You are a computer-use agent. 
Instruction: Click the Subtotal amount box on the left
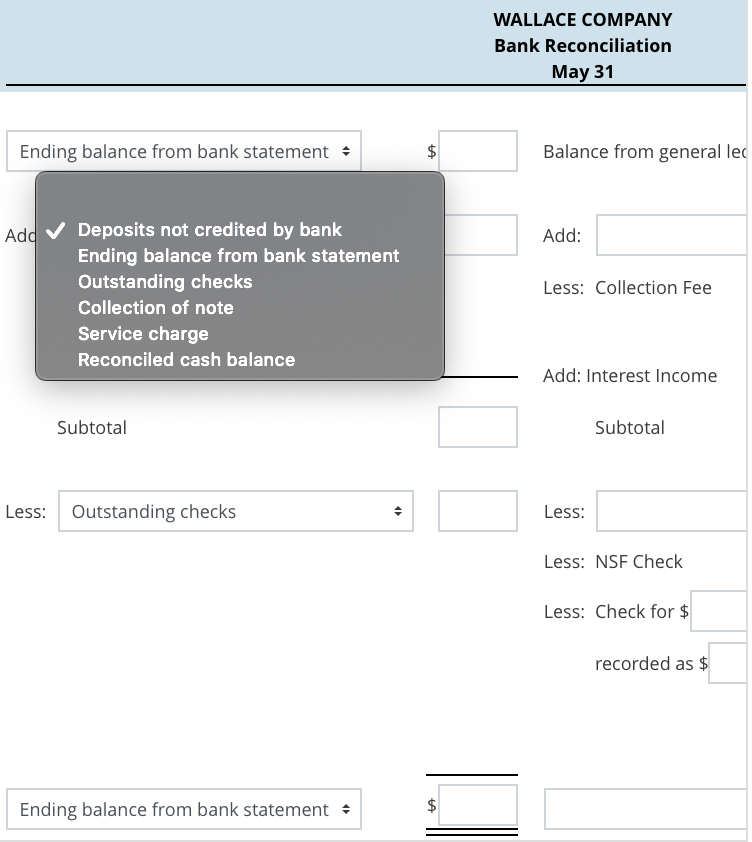[477, 427]
